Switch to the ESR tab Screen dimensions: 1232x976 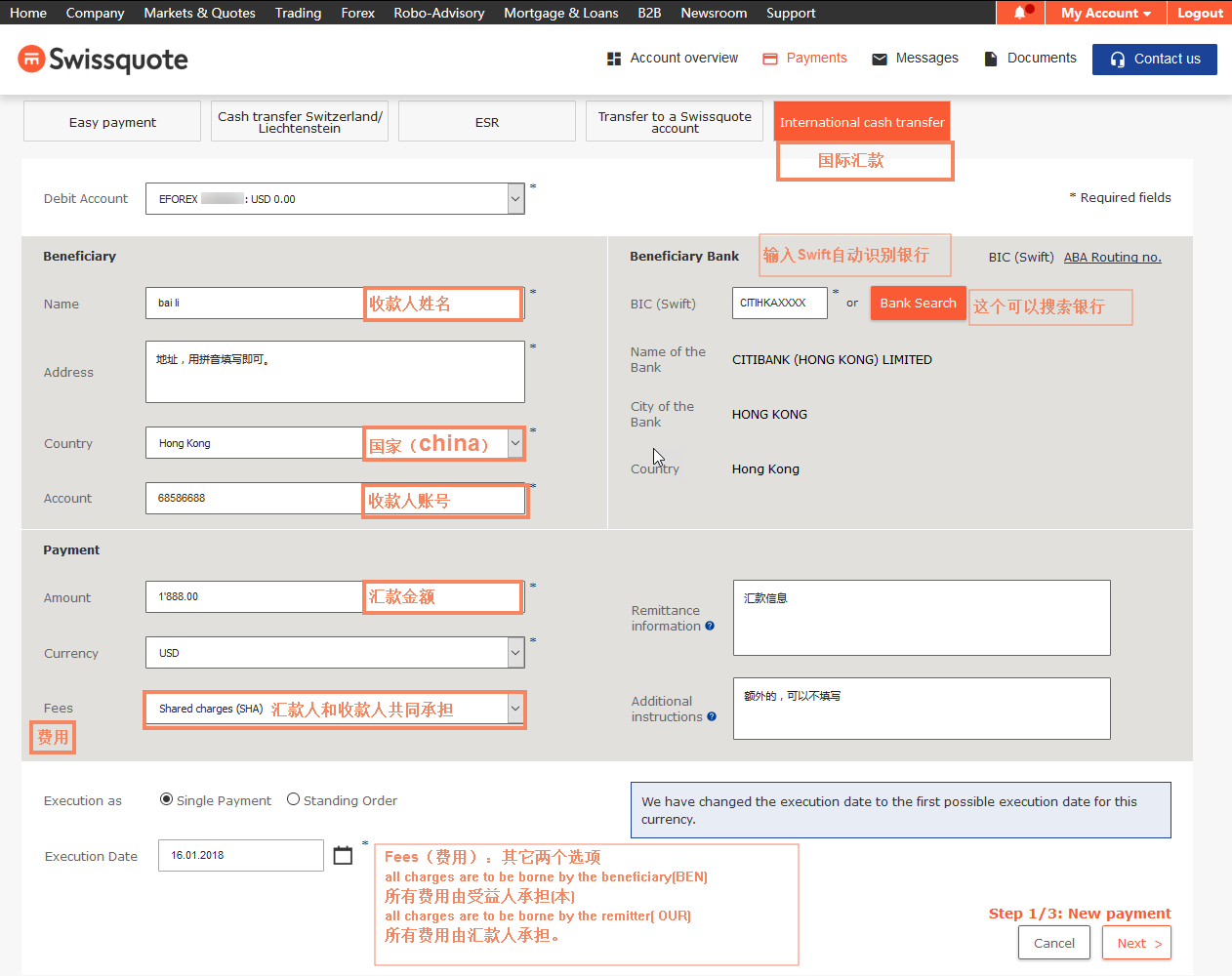[487, 122]
